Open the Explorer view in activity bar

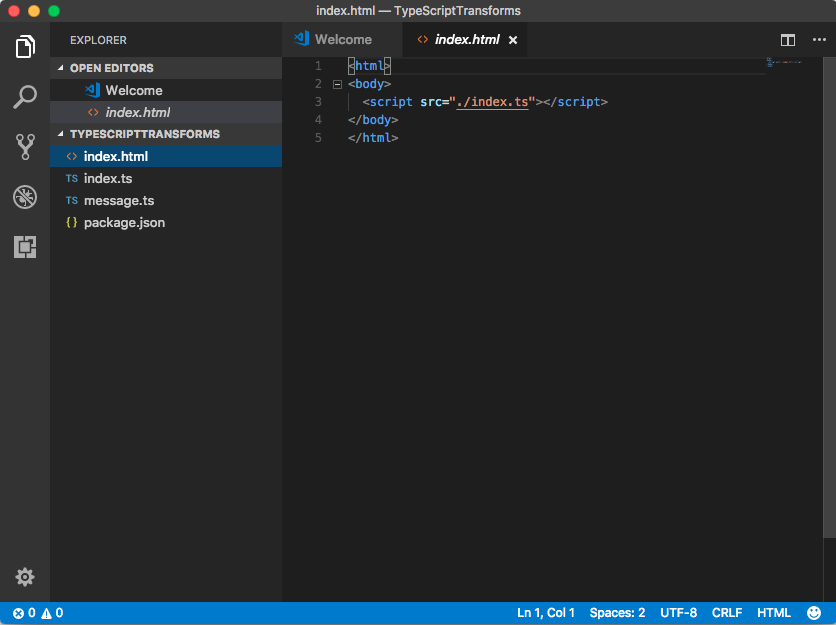(x=25, y=46)
